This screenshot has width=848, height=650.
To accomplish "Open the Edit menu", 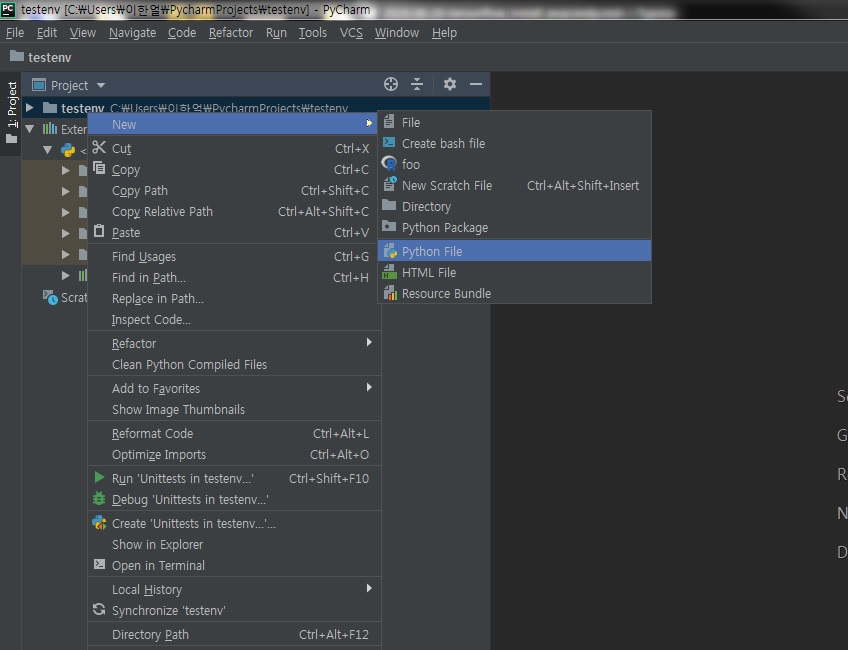I will tap(47, 33).
